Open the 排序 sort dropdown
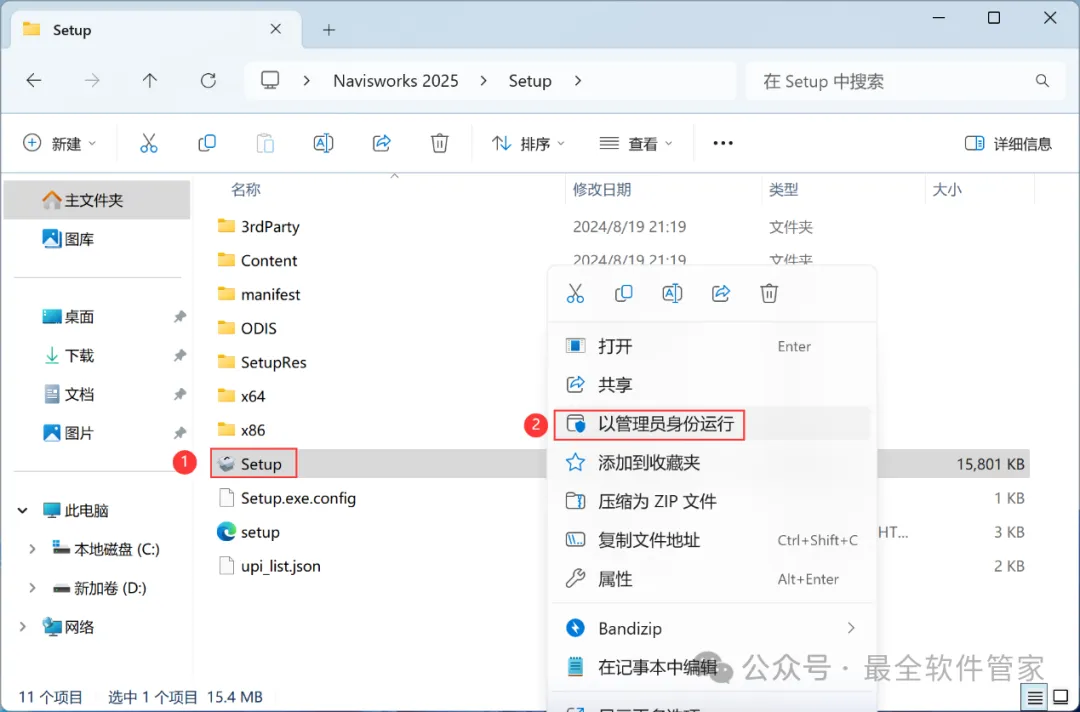Image resolution: width=1080 pixels, height=712 pixels. tap(528, 143)
